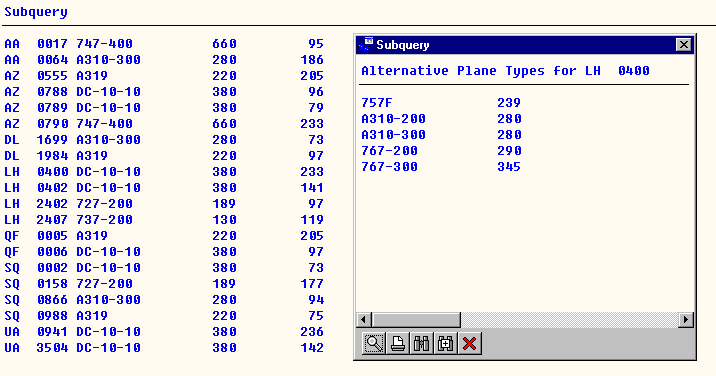
Task: Click plane type 737-200 in flight list
Action: click(x=104, y=220)
